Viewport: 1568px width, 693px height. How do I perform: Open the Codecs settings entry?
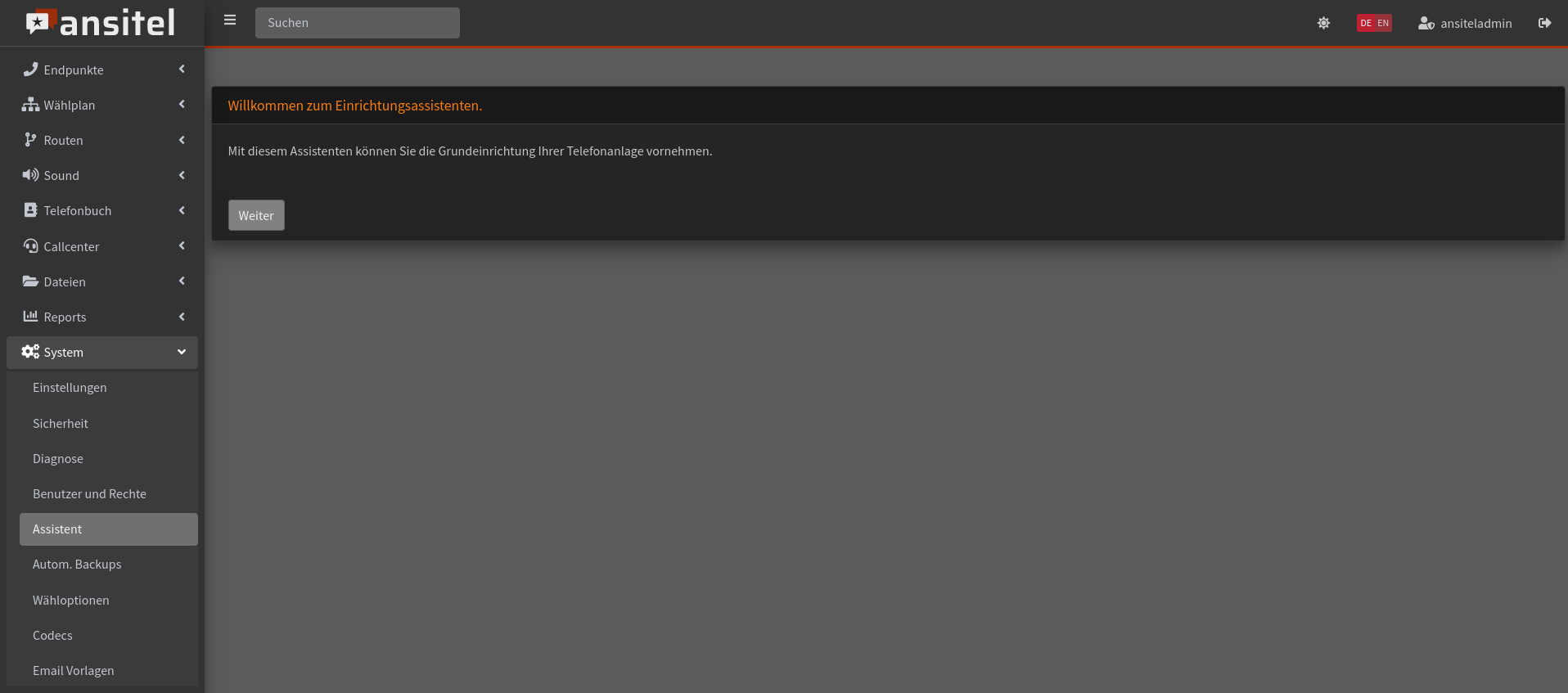coord(52,636)
